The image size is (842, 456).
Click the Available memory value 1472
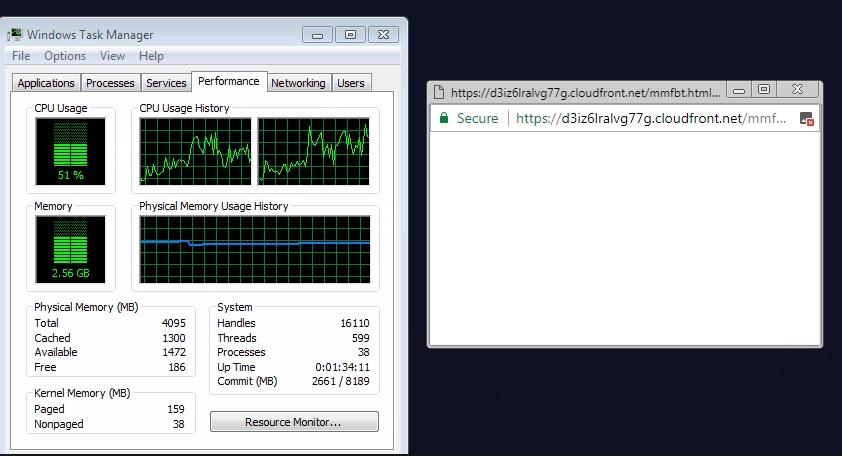[x=173, y=352]
